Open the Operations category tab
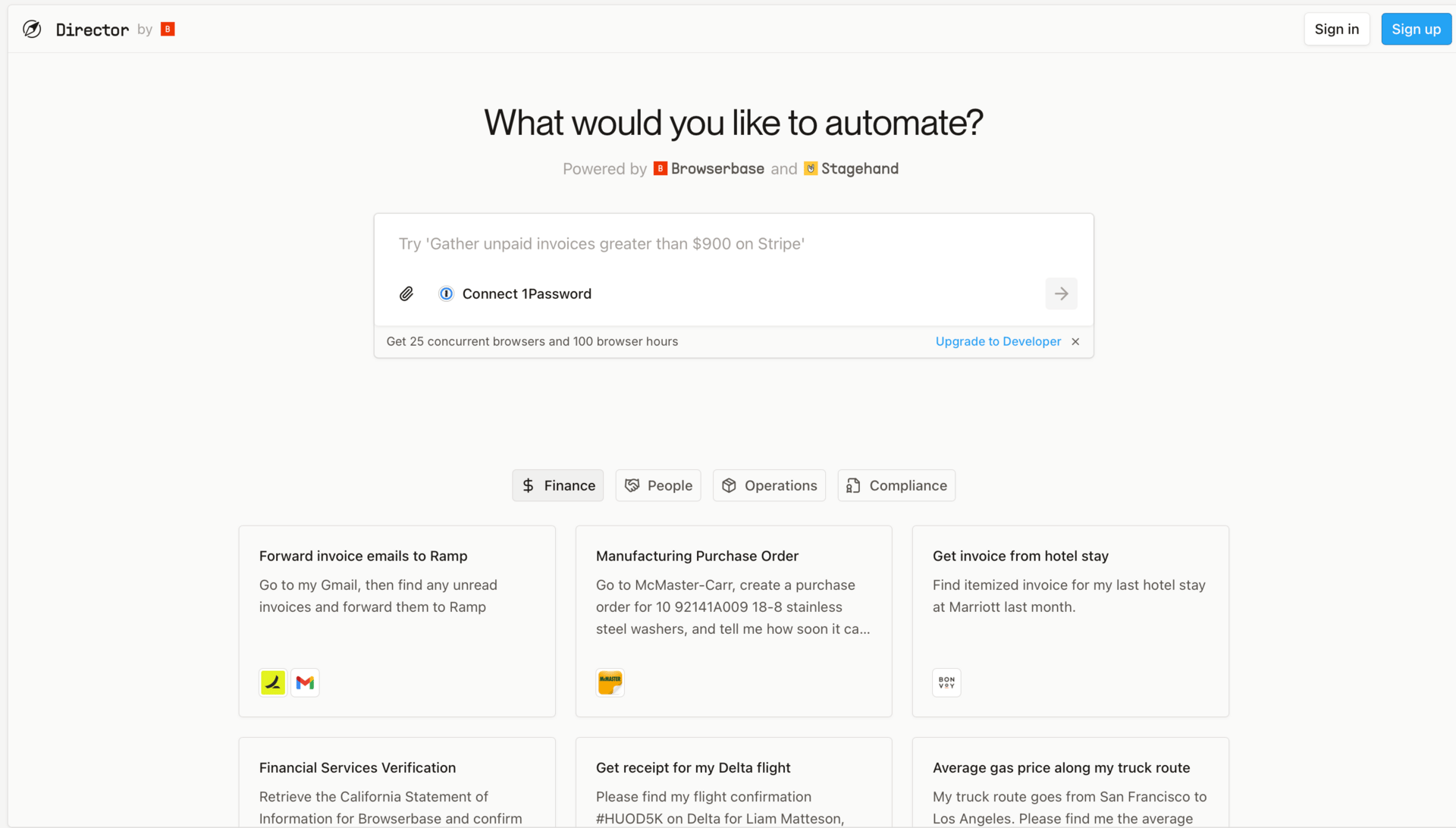 pos(769,485)
